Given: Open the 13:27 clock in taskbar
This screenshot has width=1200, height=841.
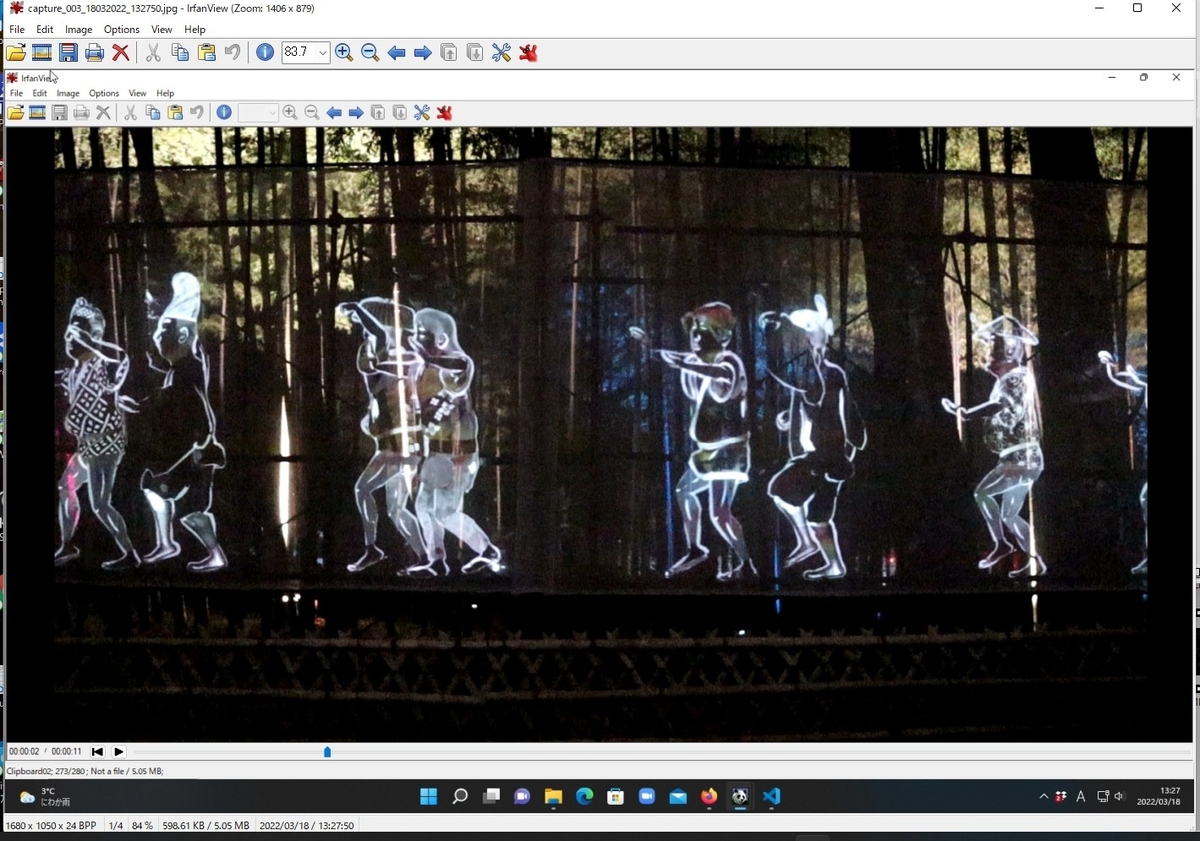Looking at the screenshot, I should (1157, 796).
